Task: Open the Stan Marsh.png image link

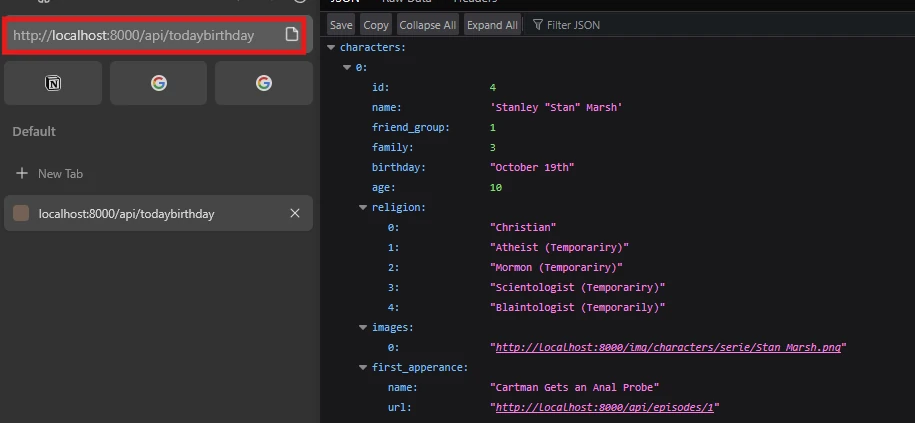Action: tap(668, 348)
